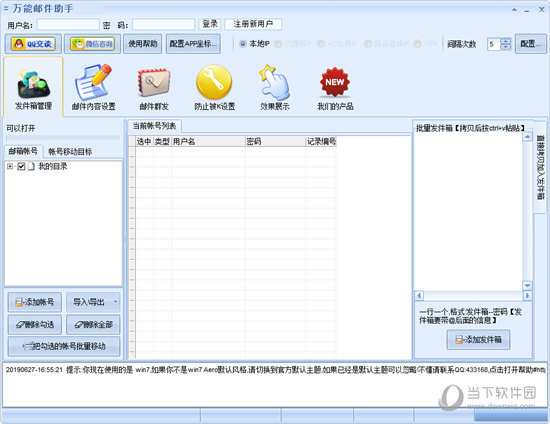This screenshot has width=550, height=424.
Task: Switch to the 帐号移动目标 tab
Action: (x=70, y=152)
